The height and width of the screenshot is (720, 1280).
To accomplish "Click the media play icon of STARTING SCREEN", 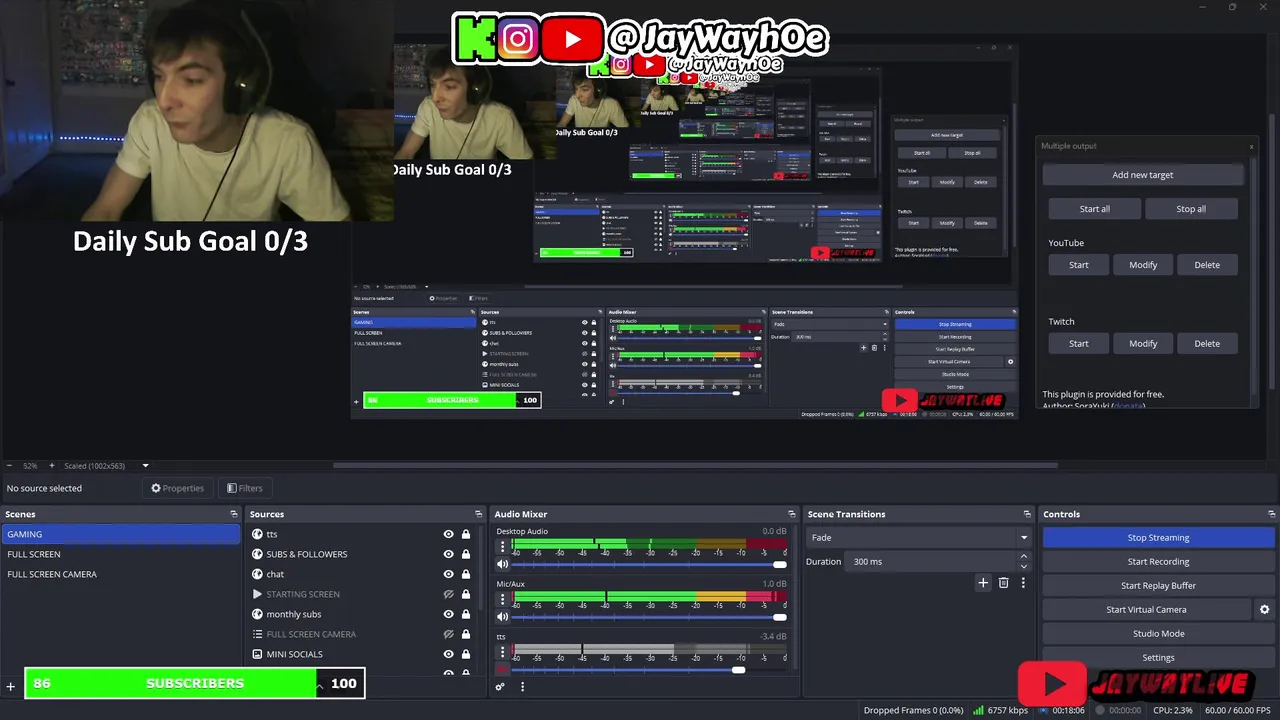I will pos(258,594).
